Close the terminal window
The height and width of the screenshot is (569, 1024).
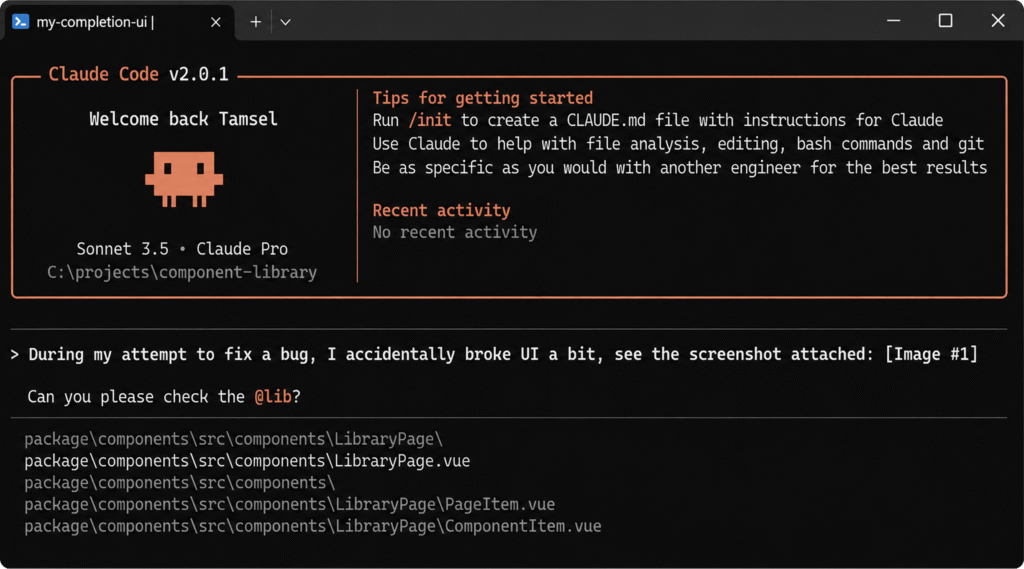[x=997, y=21]
